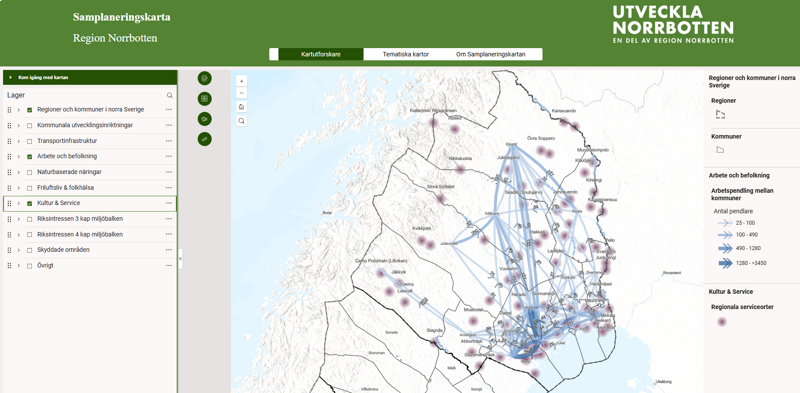Expand Kom igång med kartan section
Image resolution: width=800 pixels, height=393 pixels.
coord(90,78)
